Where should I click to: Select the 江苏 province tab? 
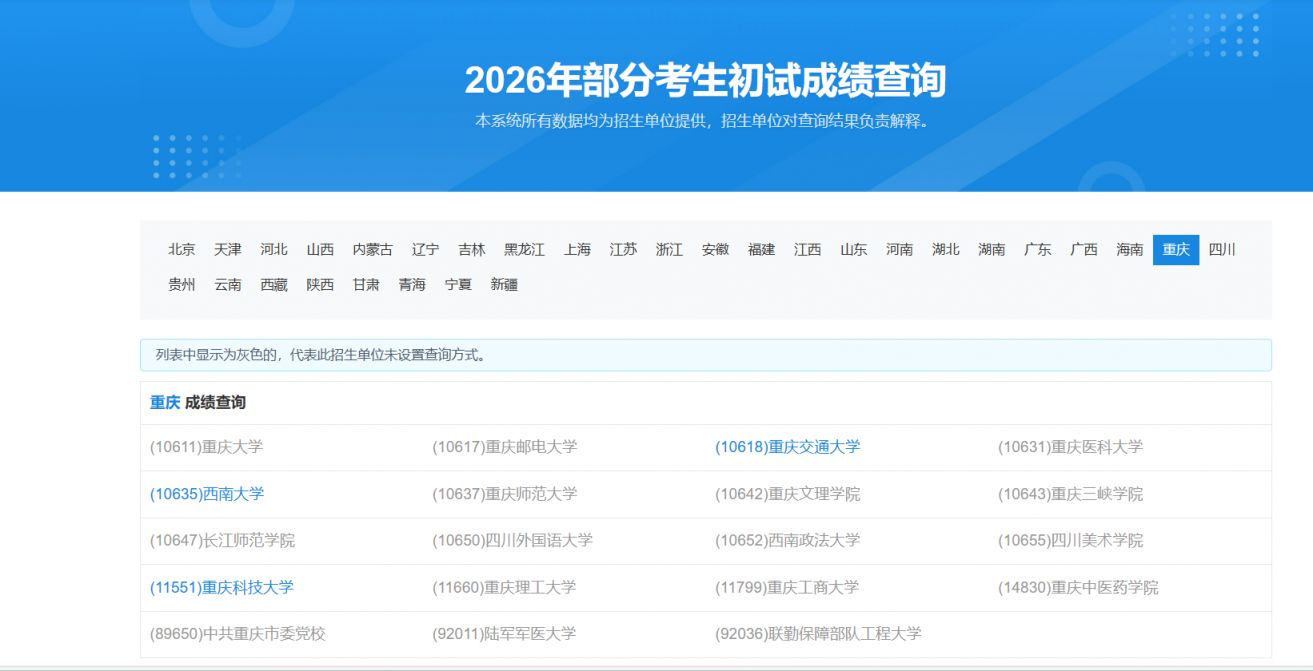click(624, 250)
